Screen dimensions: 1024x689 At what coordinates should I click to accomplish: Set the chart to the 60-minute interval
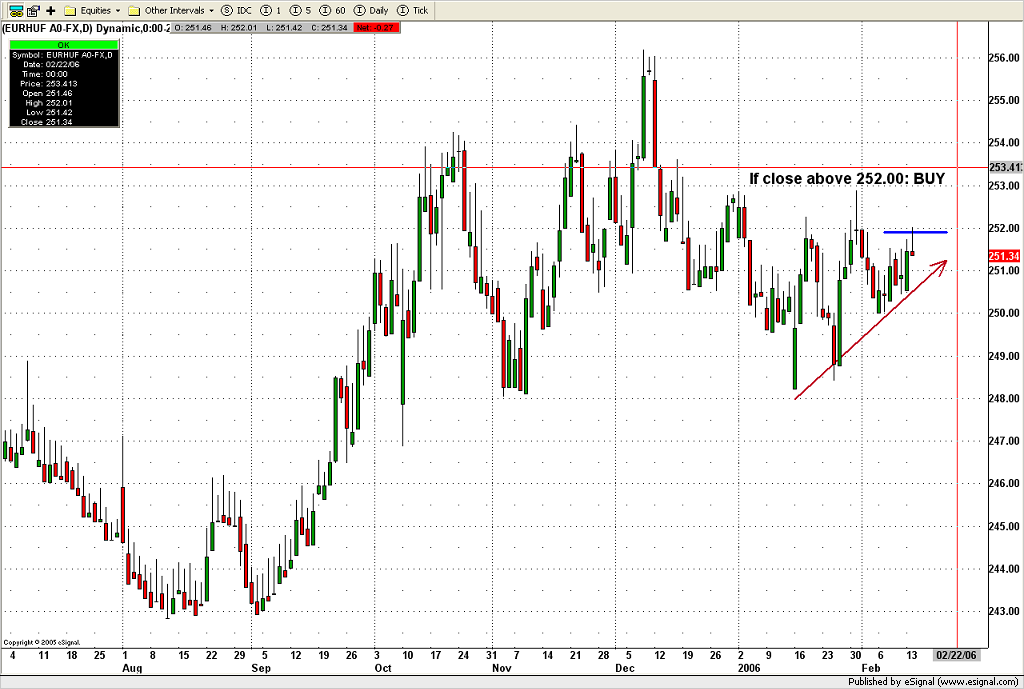click(x=332, y=10)
